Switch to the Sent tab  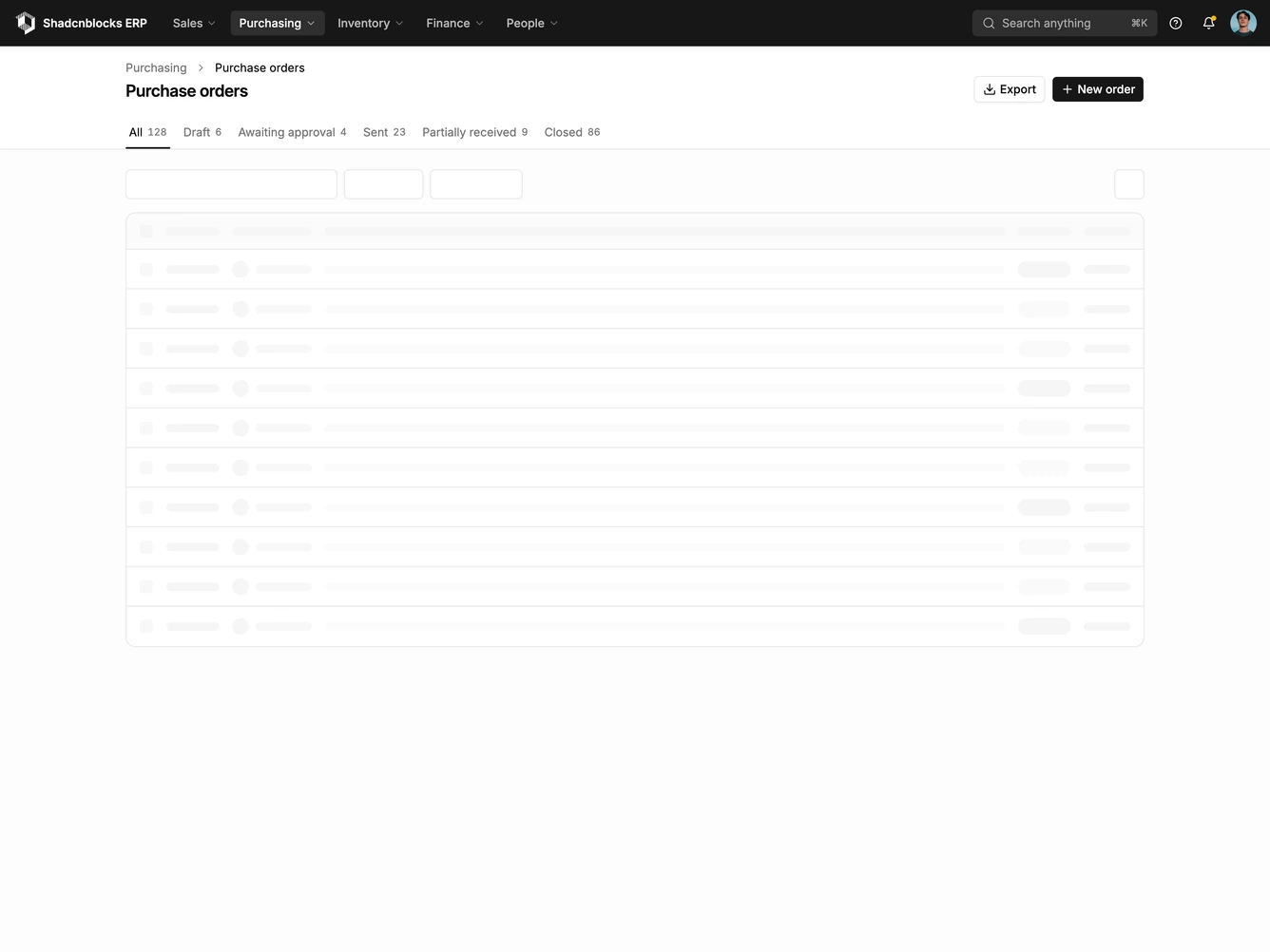(x=384, y=132)
